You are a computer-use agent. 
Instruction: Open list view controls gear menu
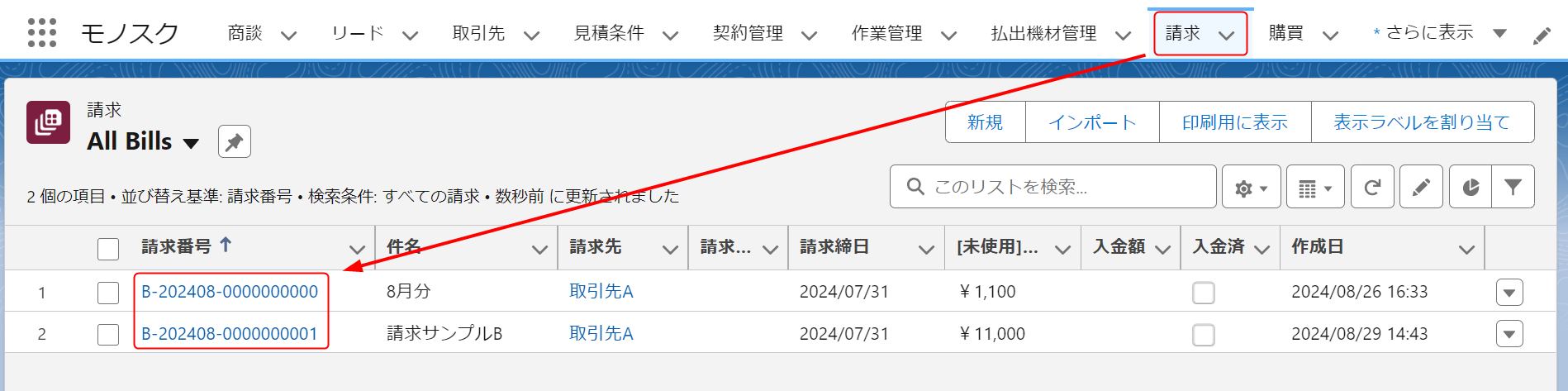tap(1251, 188)
